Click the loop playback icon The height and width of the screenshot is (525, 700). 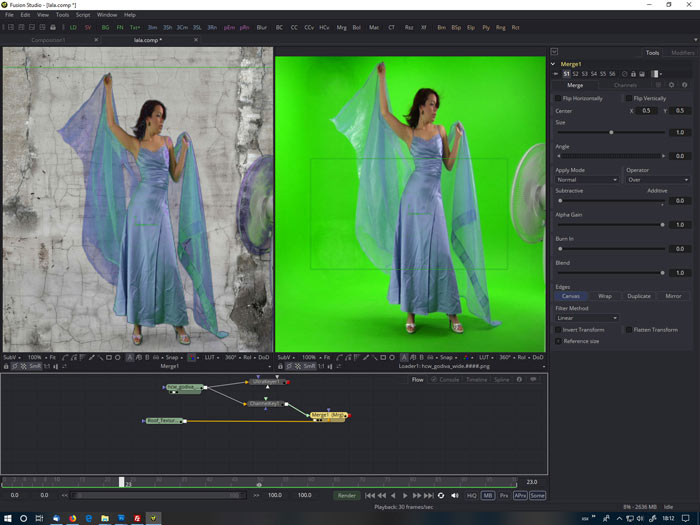click(x=441, y=495)
